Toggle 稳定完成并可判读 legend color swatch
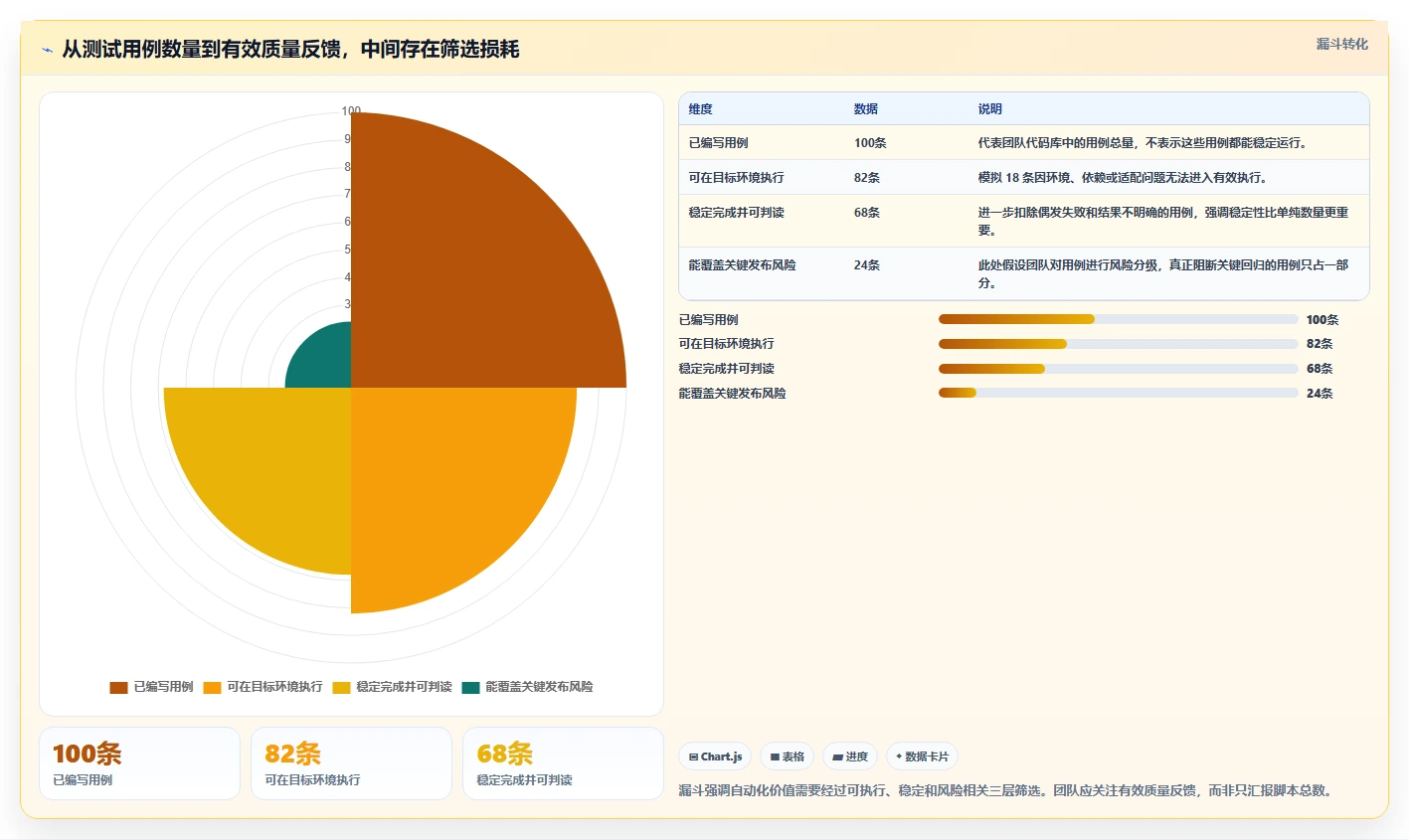Image resolution: width=1409 pixels, height=840 pixels. tap(341, 687)
